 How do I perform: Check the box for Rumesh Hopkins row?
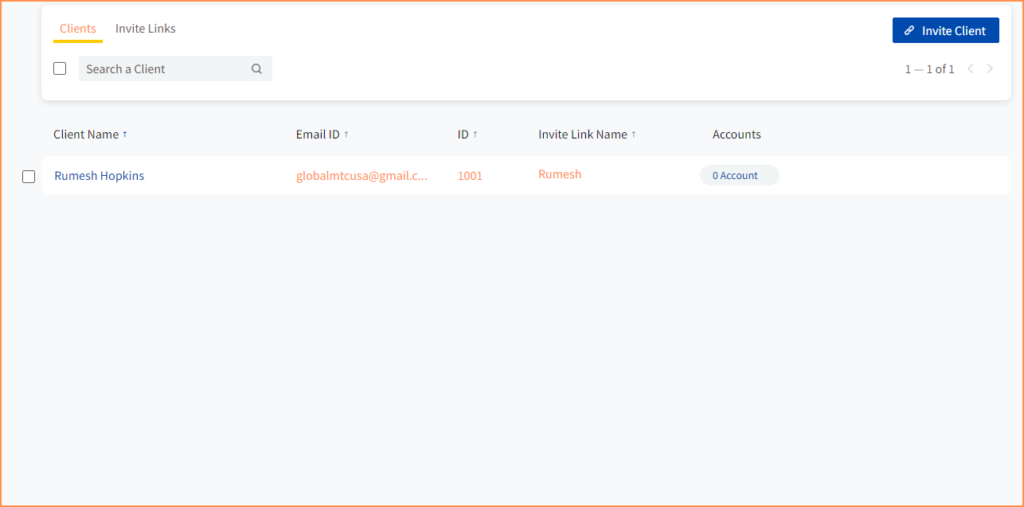pyautogui.click(x=29, y=176)
